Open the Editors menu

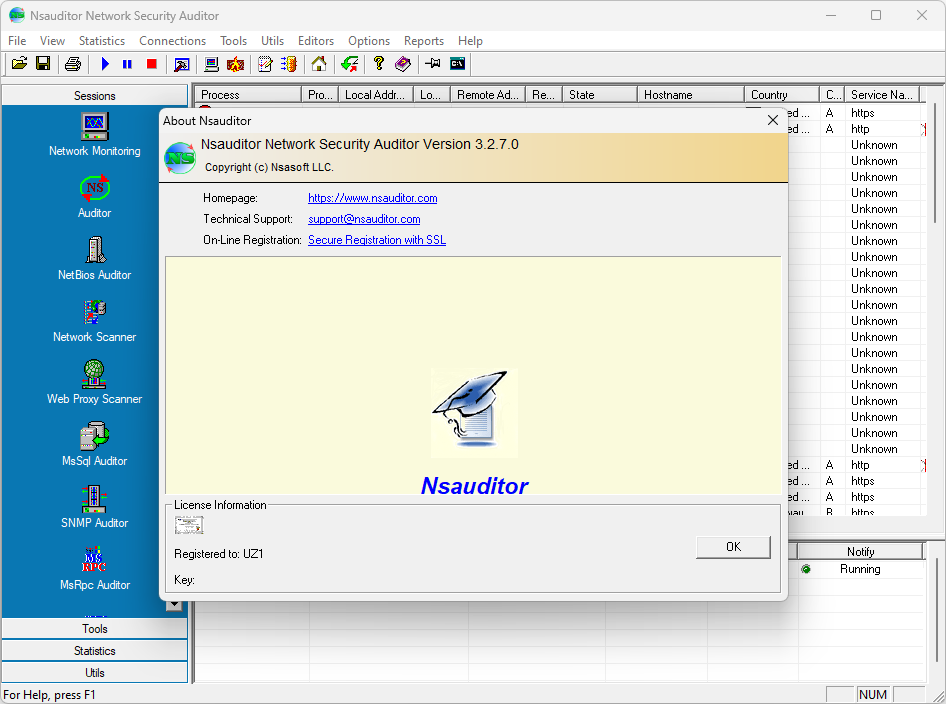point(316,40)
